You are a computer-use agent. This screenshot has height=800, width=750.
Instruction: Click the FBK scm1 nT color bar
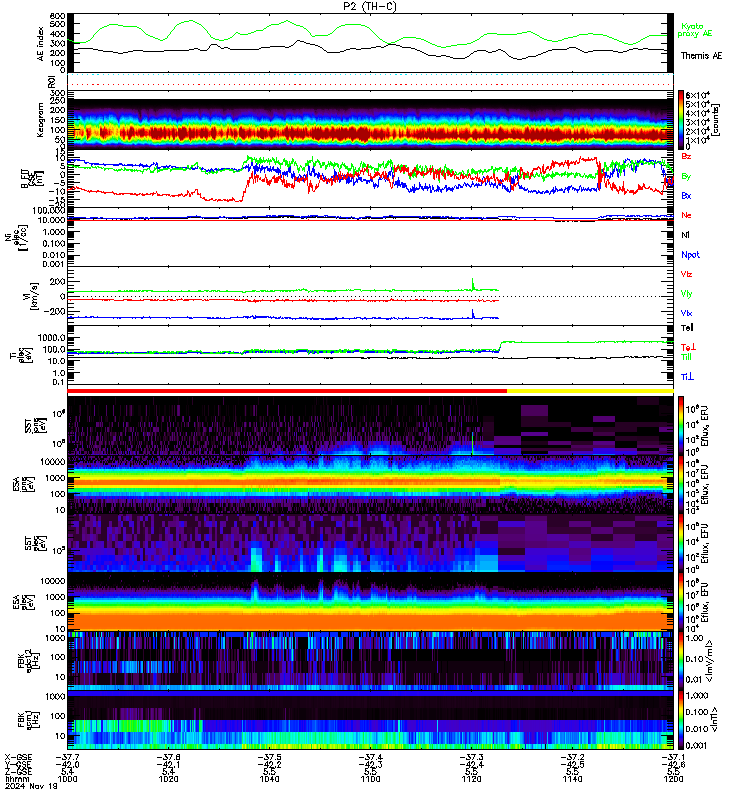(x=681, y=719)
